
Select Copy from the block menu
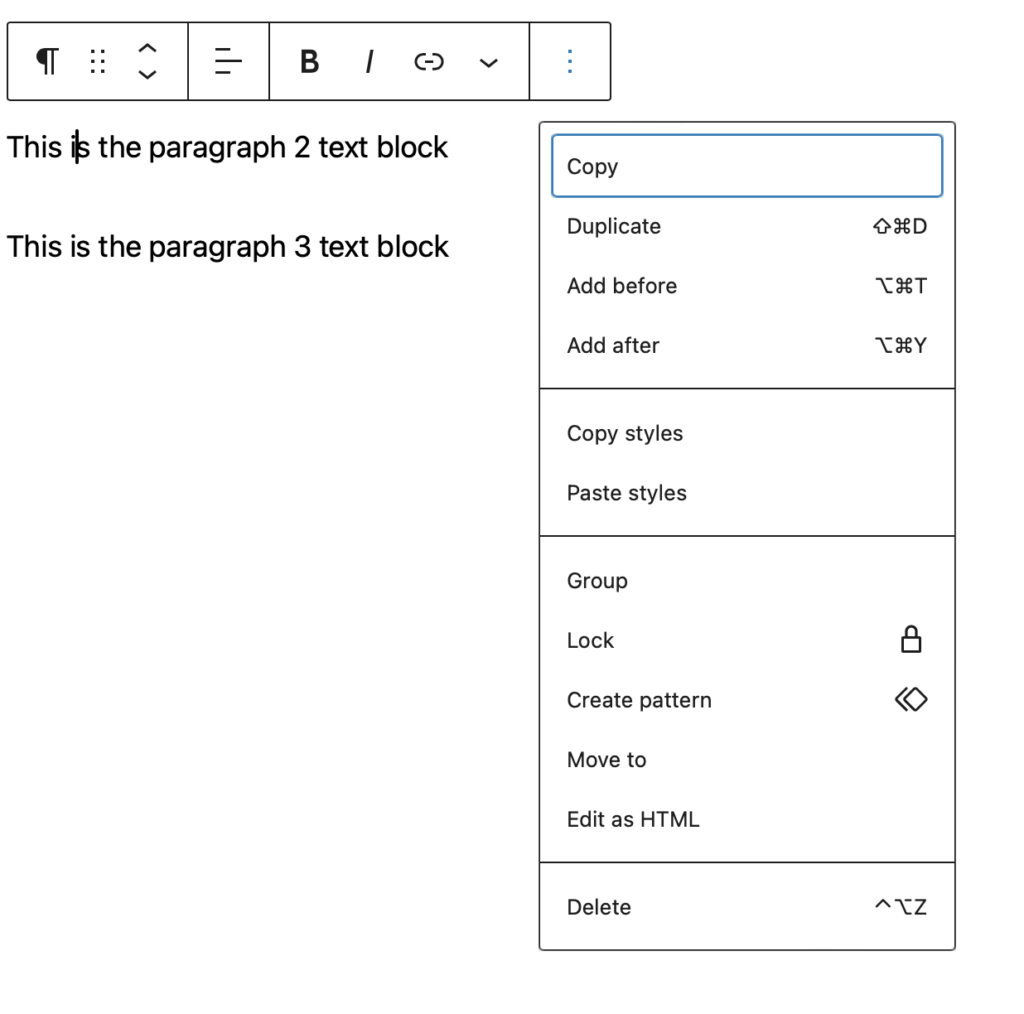pyautogui.click(x=746, y=166)
